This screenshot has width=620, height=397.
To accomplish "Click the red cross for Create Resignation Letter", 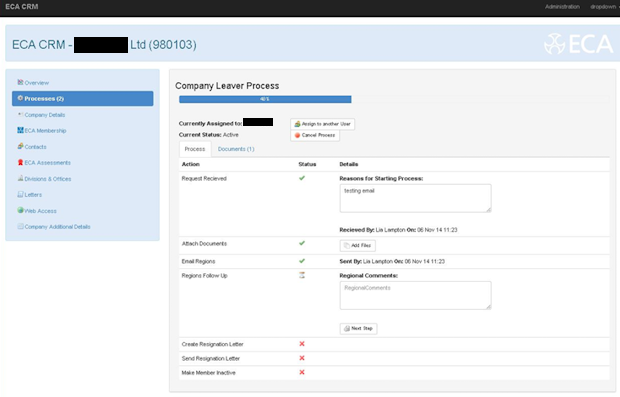I will (302, 344).
